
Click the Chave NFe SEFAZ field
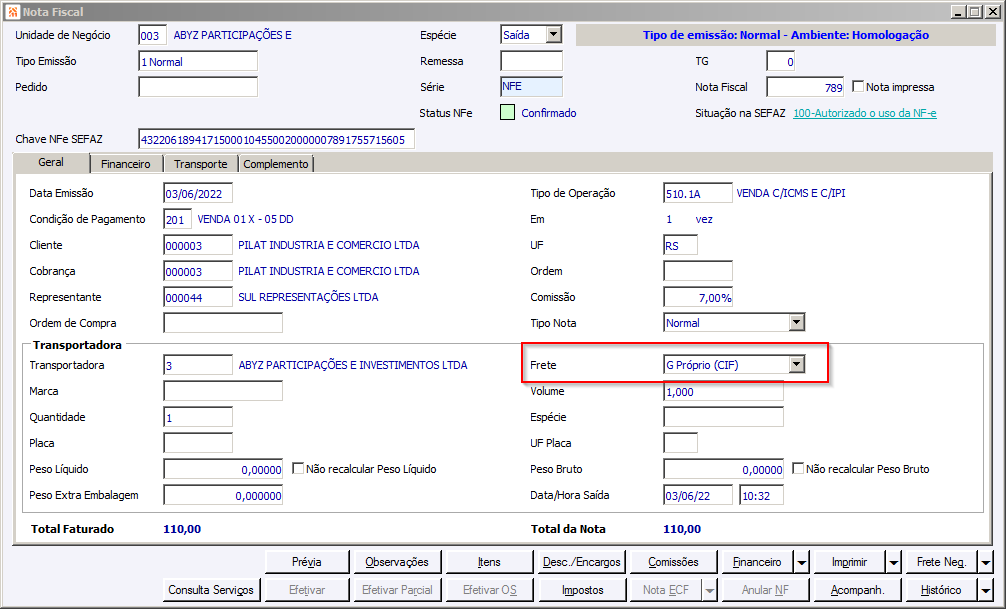pyautogui.click(x=277, y=139)
